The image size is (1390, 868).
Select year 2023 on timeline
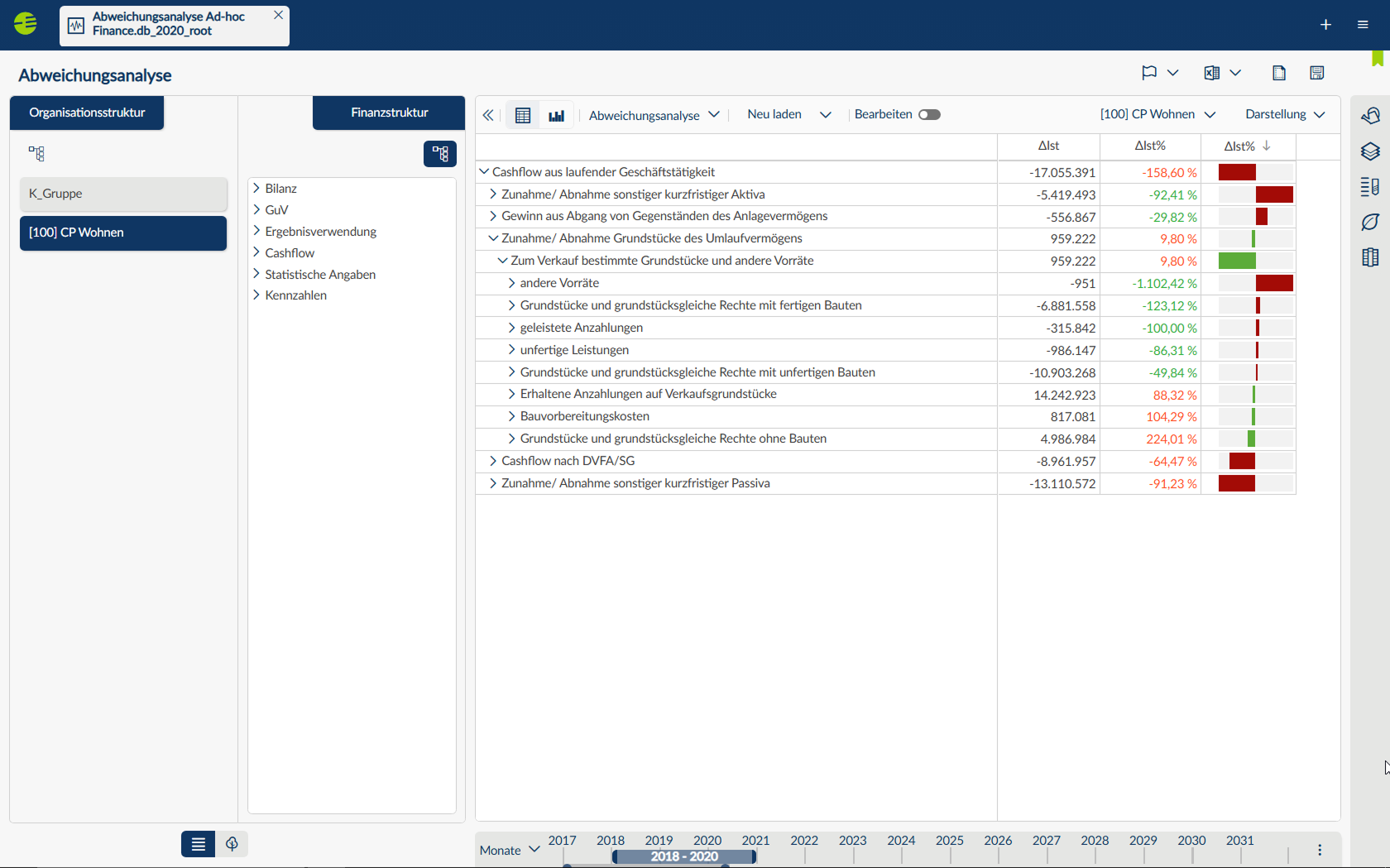852,840
